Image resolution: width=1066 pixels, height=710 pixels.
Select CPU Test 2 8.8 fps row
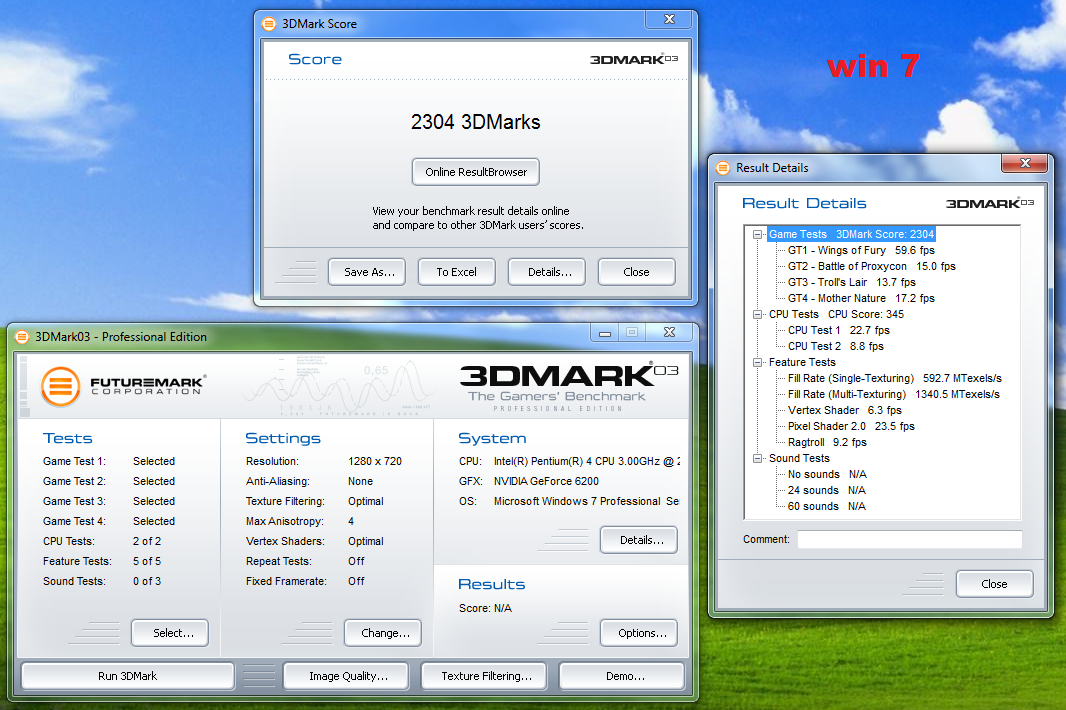(836, 346)
